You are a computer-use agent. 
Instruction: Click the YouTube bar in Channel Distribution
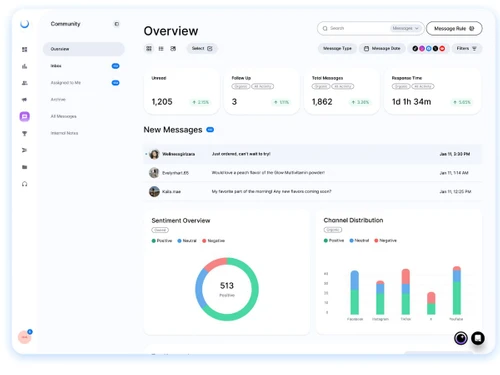(457, 290)
